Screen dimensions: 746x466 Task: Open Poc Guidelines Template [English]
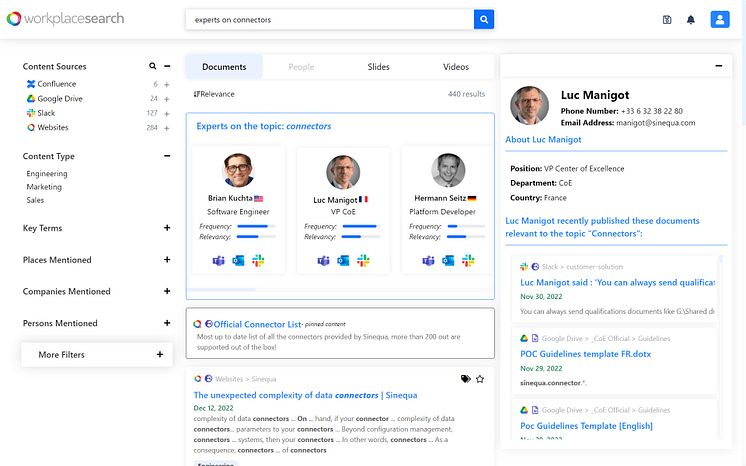[586, 426]
